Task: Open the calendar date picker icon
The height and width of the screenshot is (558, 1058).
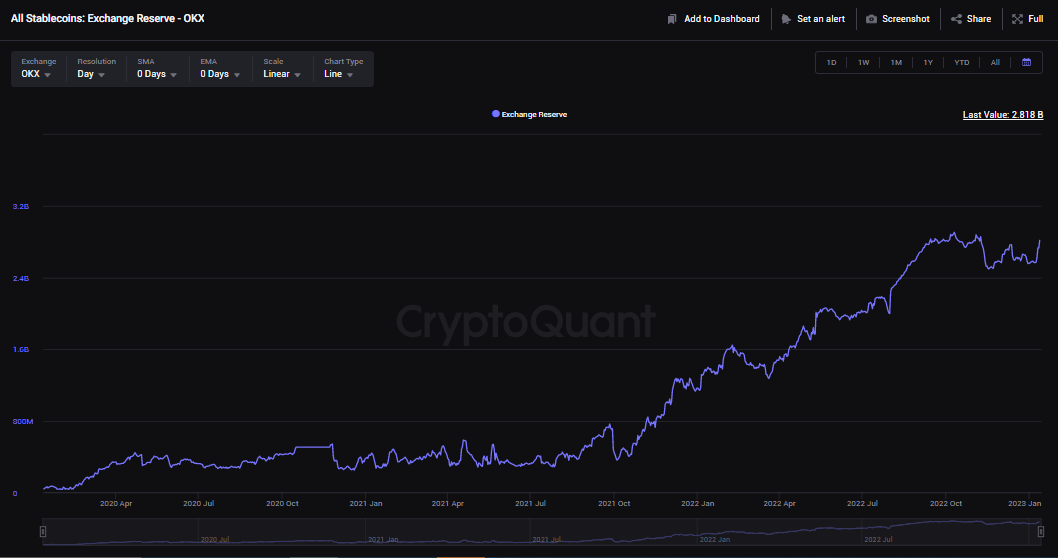Action: (1026, 62)
